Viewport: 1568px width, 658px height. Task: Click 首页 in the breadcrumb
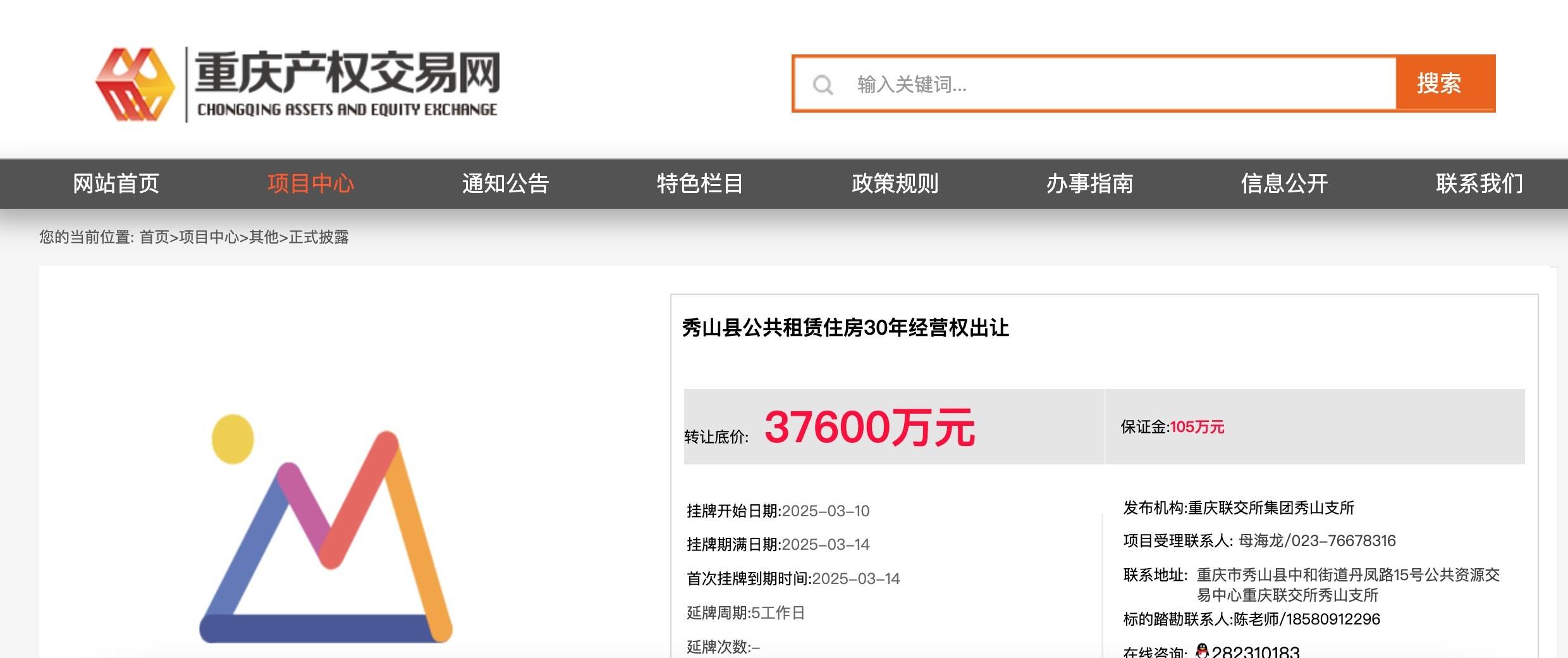coord(154,237)
